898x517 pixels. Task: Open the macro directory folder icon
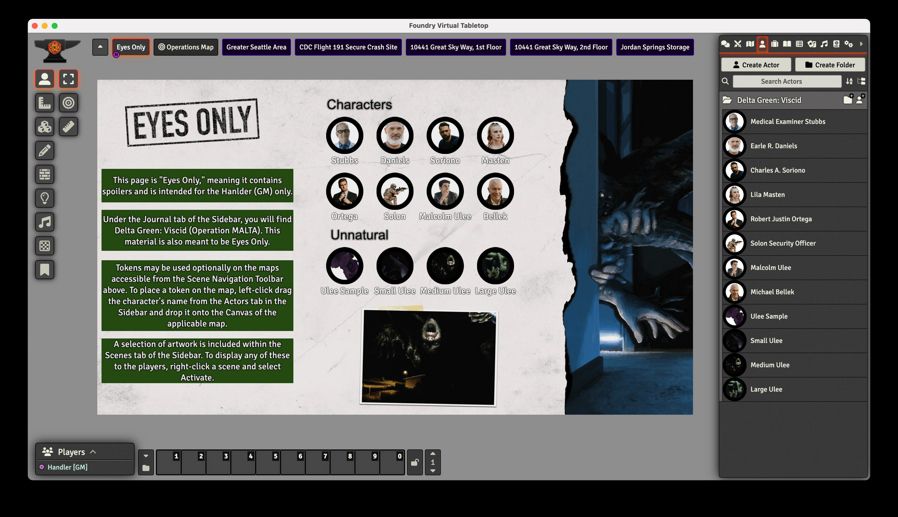[146, 468]
